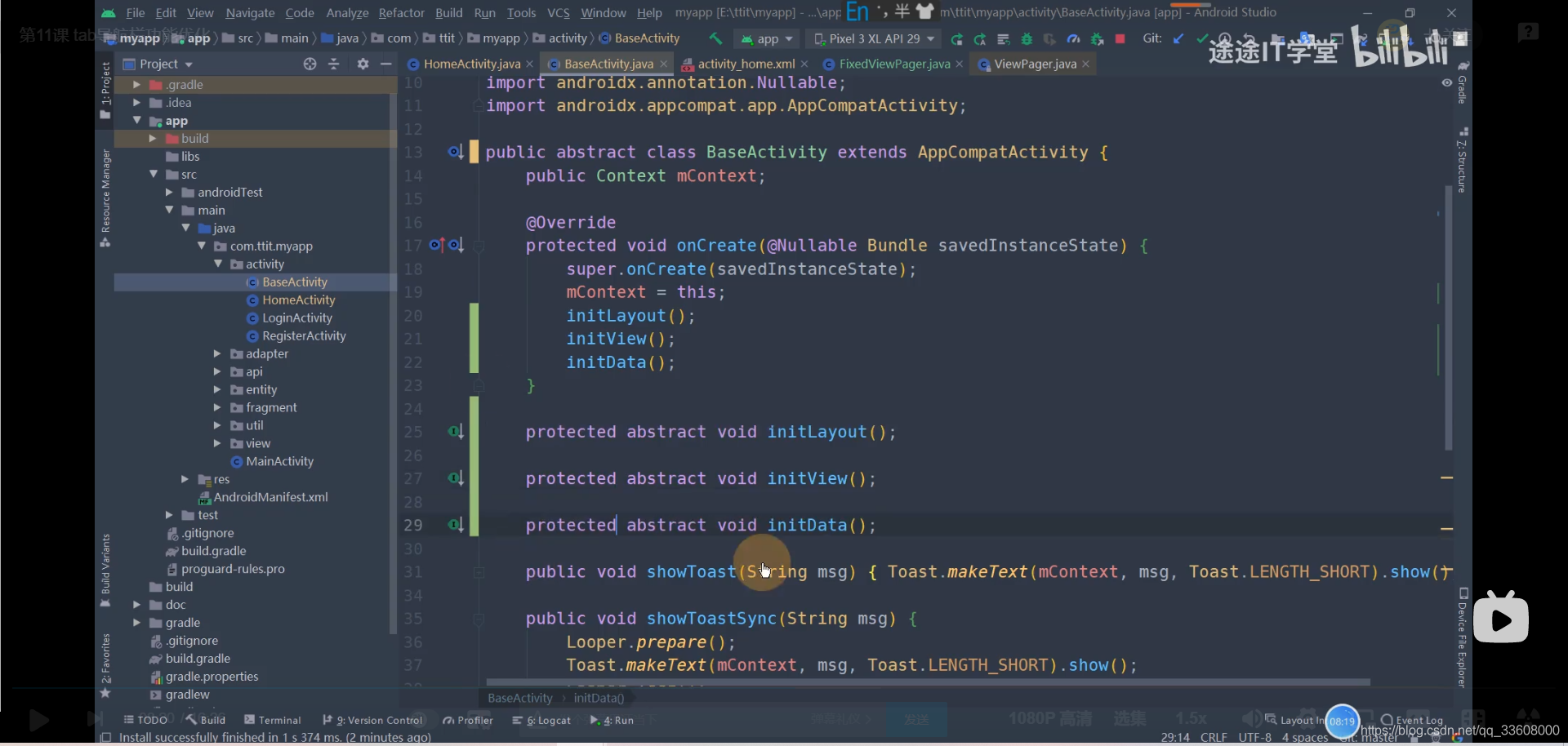
Task: Click the gutter icon beside initData line 29
Action: click(x=456, y=524)
